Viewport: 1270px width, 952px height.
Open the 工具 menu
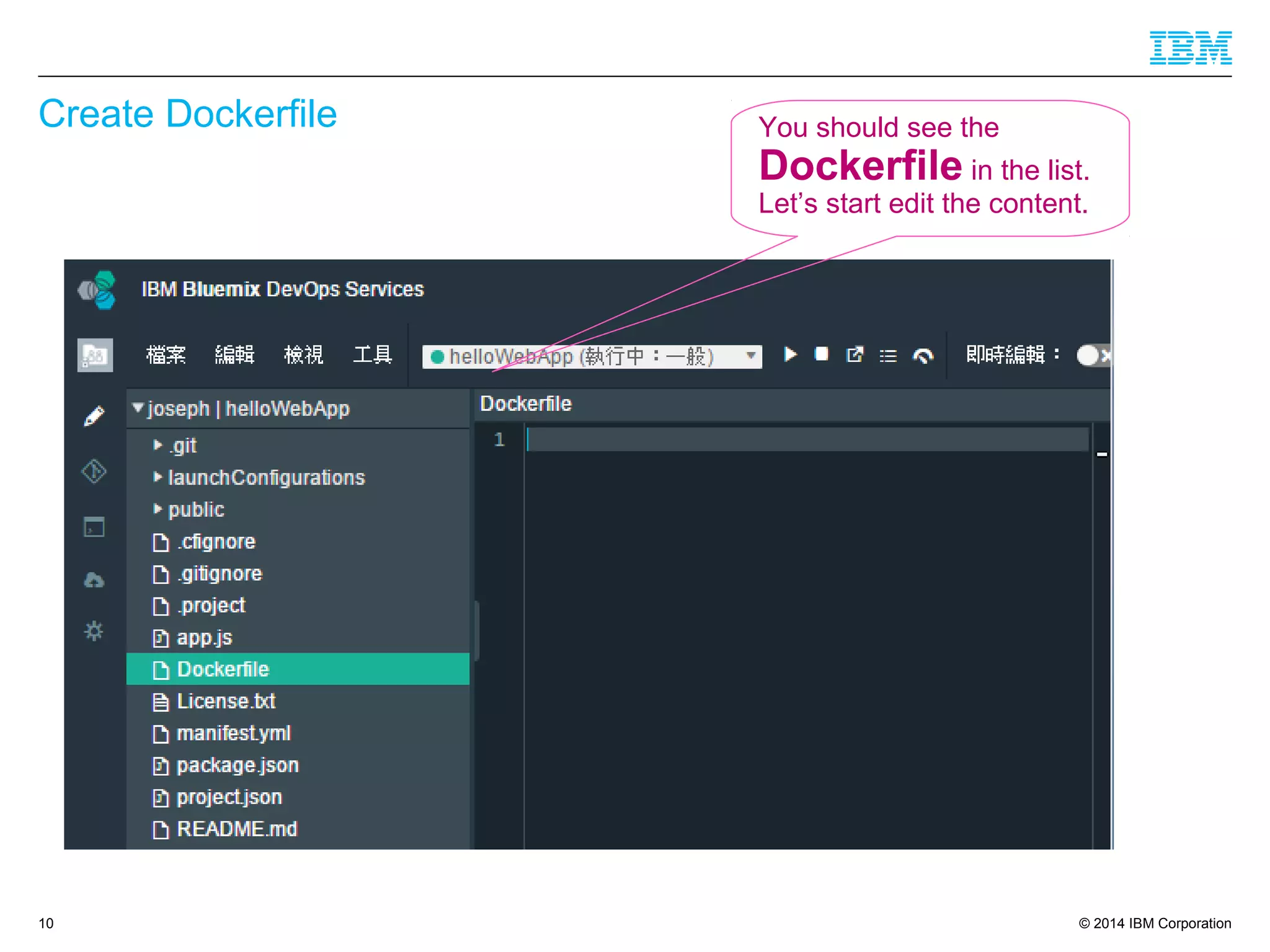pyautogui.click(x=372, y=355)
